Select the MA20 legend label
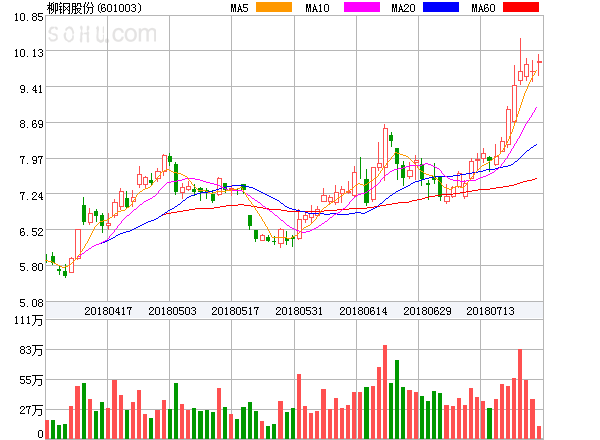The width and height of the screenshot is (600, 440). point(403,8)
